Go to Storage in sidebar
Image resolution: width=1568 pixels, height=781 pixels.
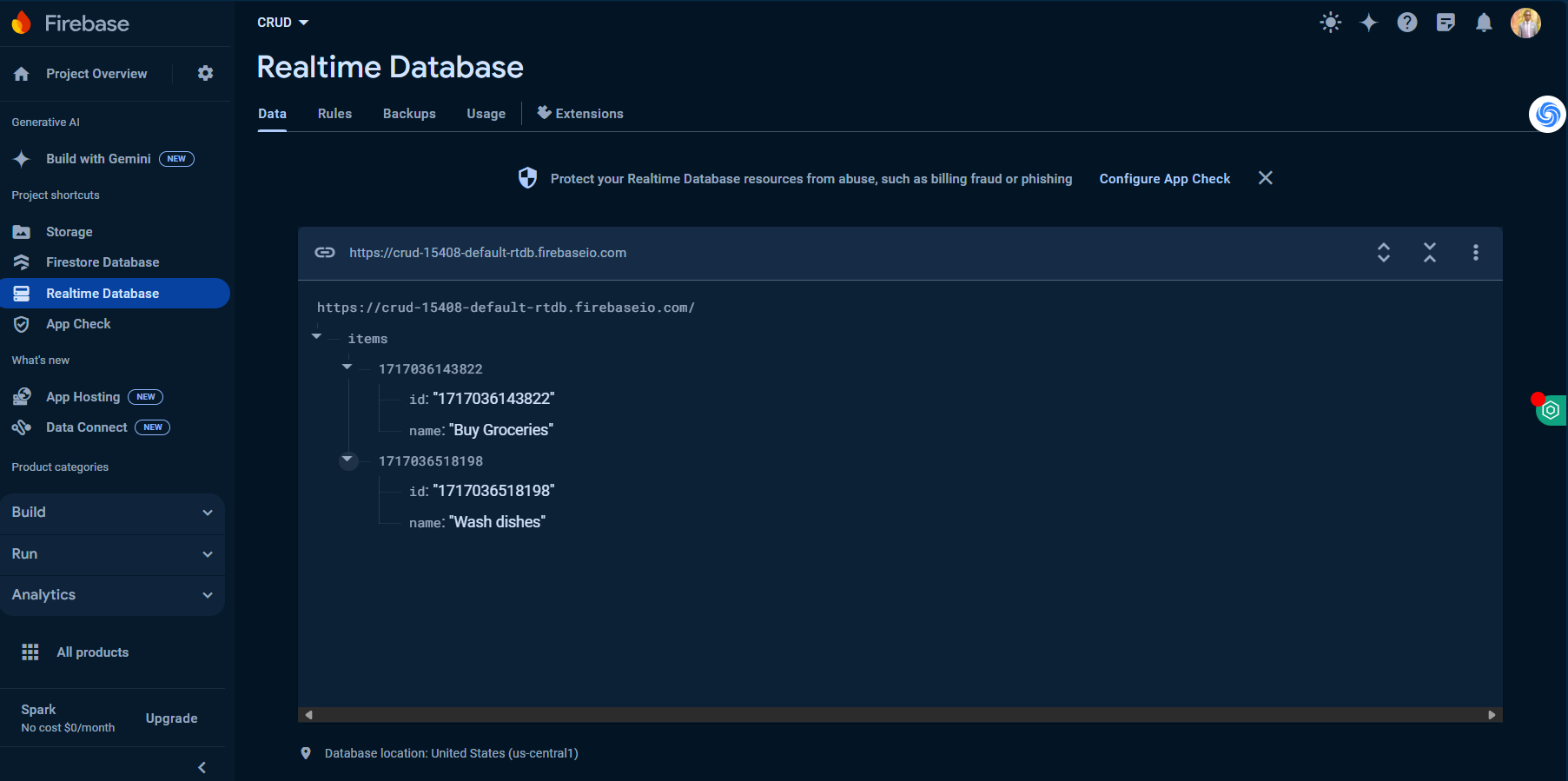69,232
